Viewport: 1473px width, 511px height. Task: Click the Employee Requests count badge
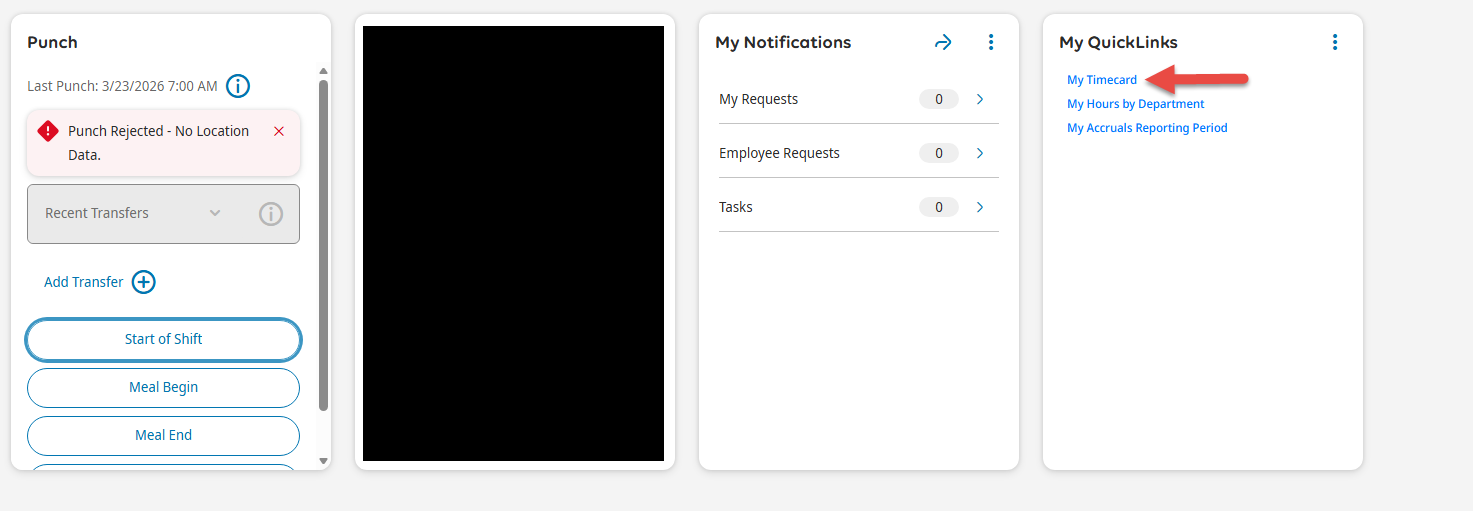coord(939,153)
